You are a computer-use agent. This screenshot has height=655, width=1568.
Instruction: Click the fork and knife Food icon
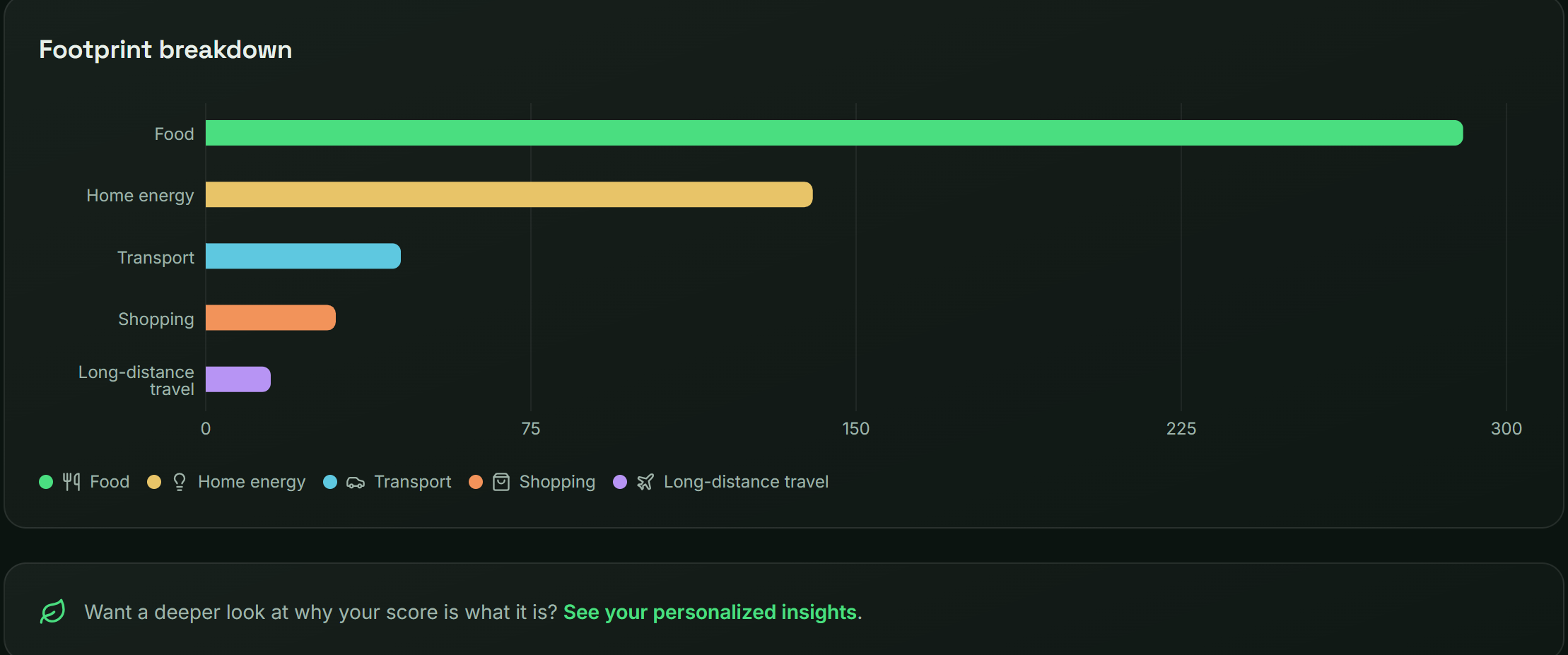(x=71, y=482)
